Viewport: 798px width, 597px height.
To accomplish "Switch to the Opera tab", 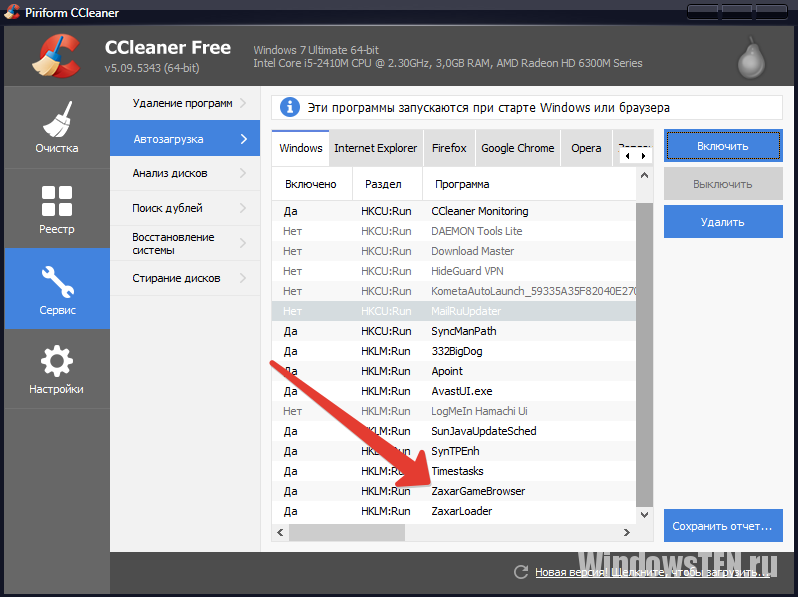I will pyautogui.click(x=586, y=148).
